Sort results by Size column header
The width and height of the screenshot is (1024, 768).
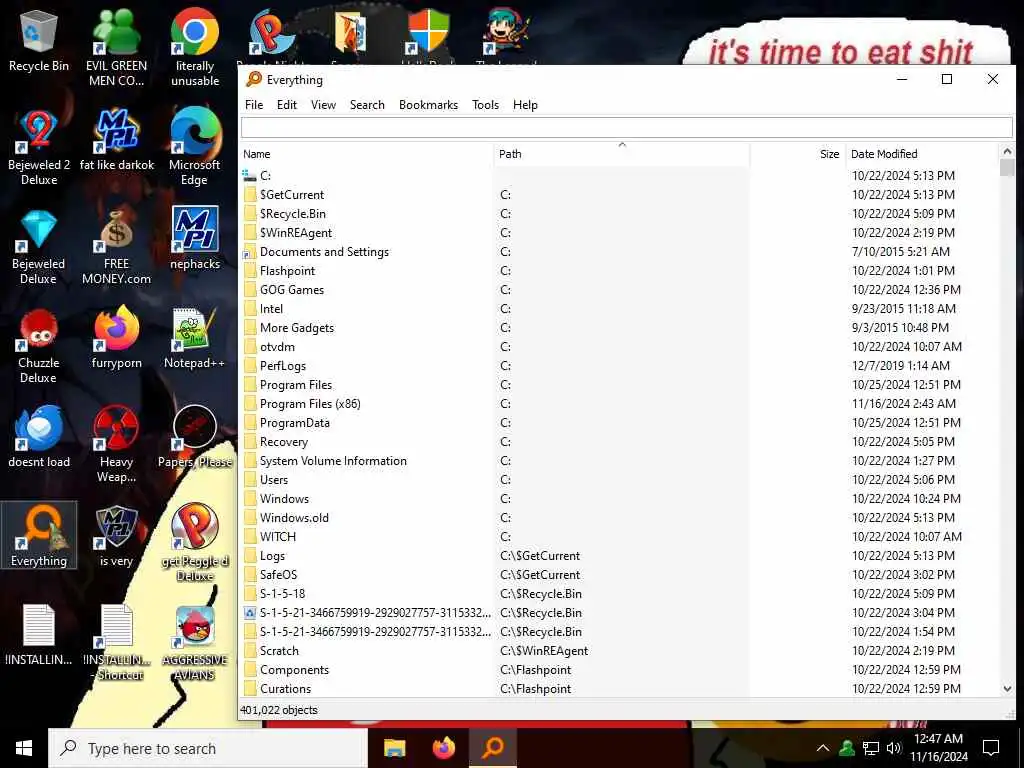(x=798, y=154)
